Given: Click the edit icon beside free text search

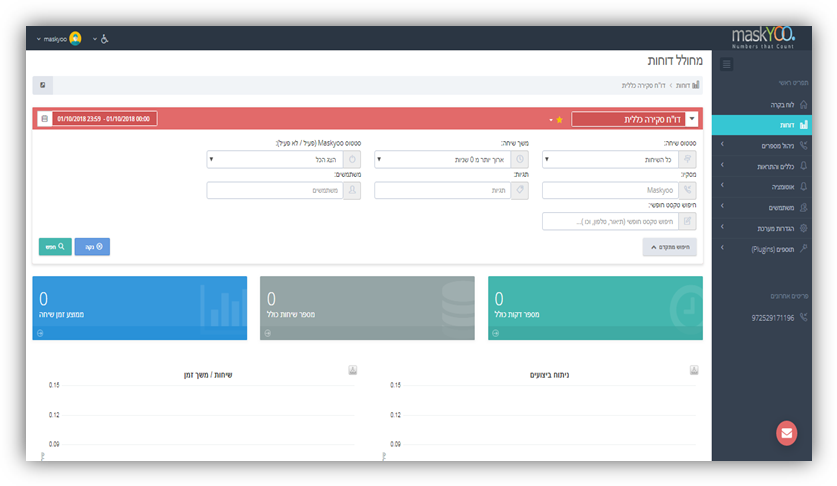Looking at the screenshot, I should [x=688, y=221].
